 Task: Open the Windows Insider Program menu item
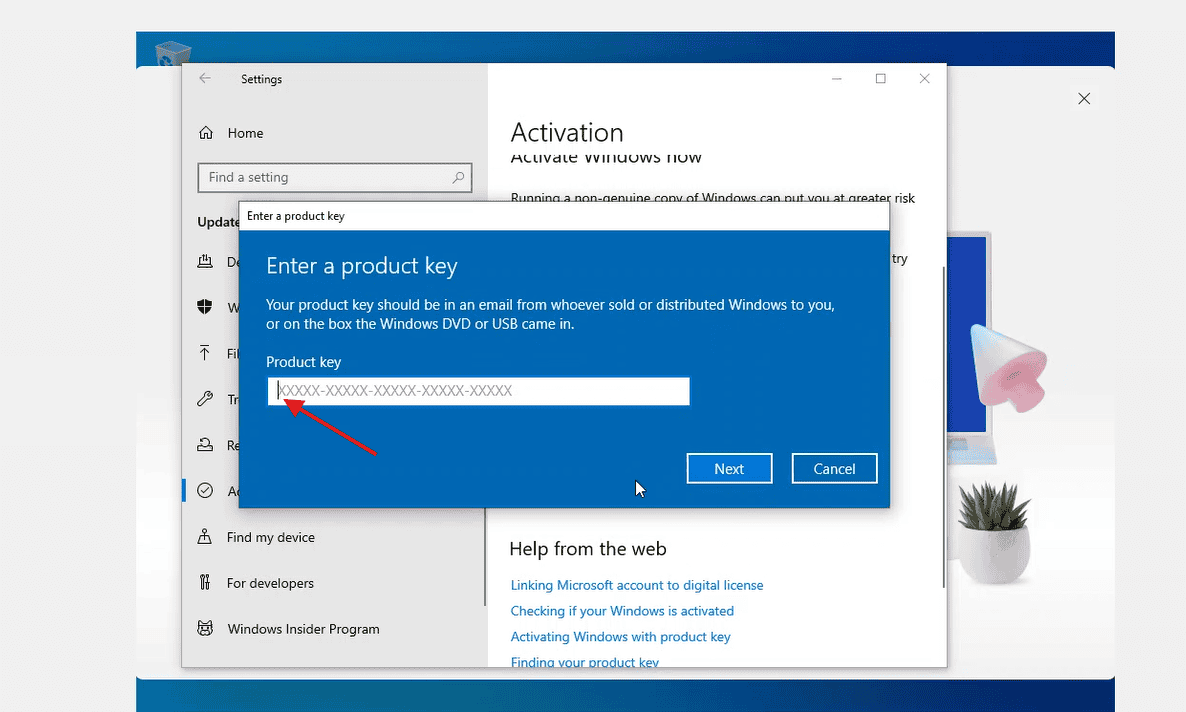tap(303, 629)
